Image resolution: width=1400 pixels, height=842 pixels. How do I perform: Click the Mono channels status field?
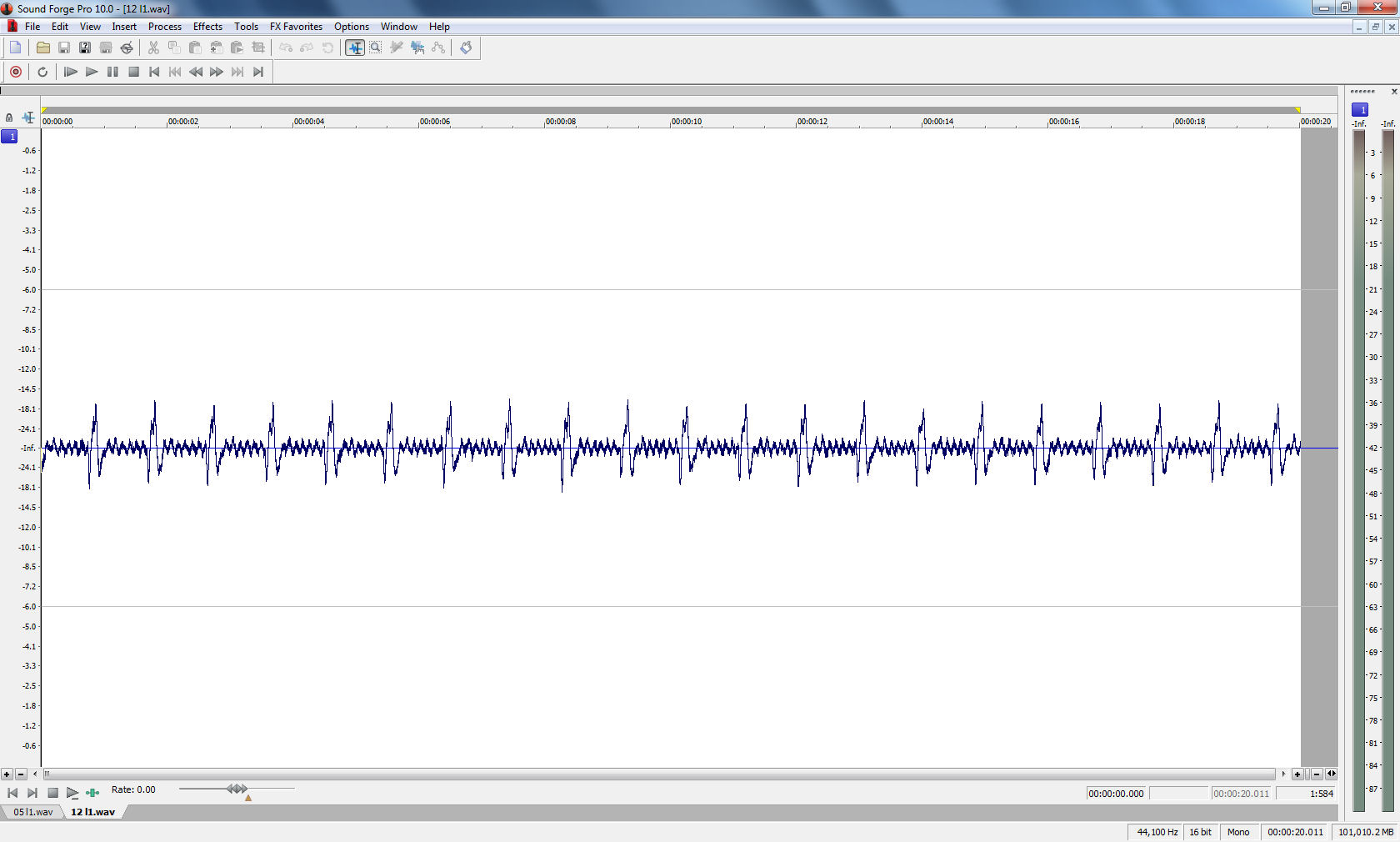click(1237, 832)
